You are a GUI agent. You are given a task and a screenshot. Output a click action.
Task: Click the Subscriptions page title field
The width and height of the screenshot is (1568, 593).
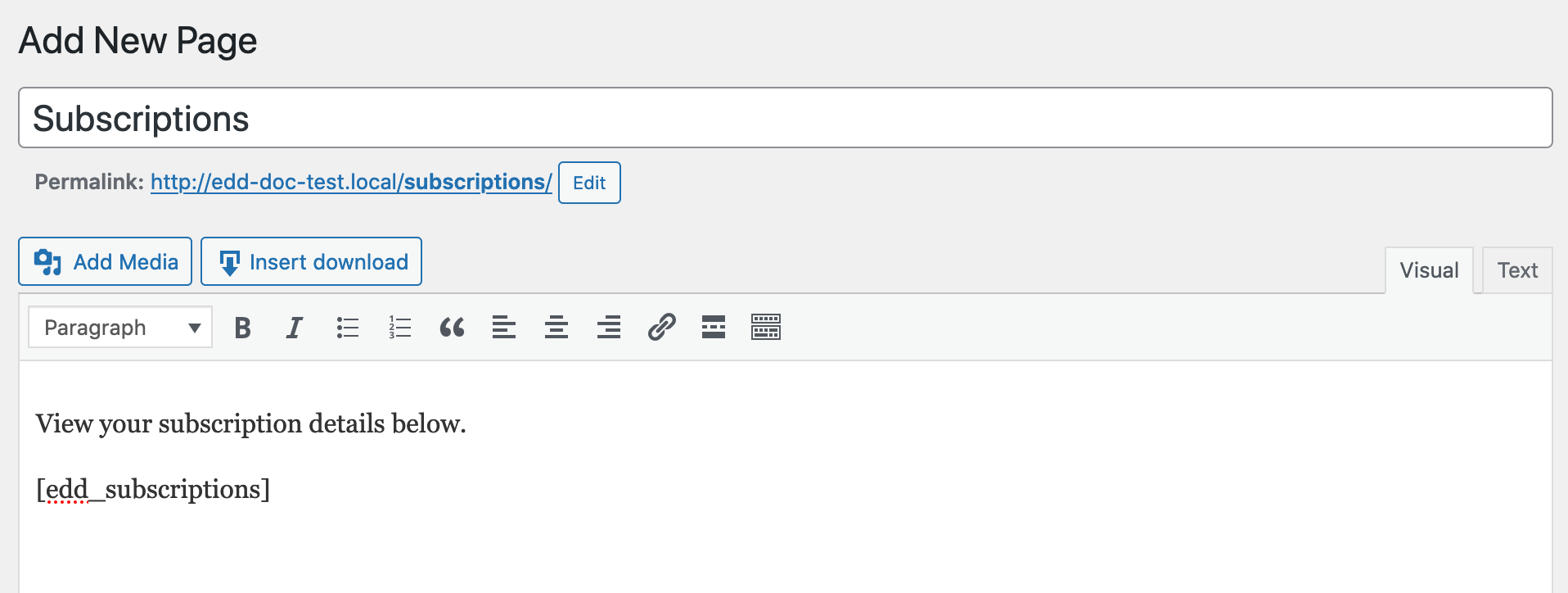coord(785,119)
